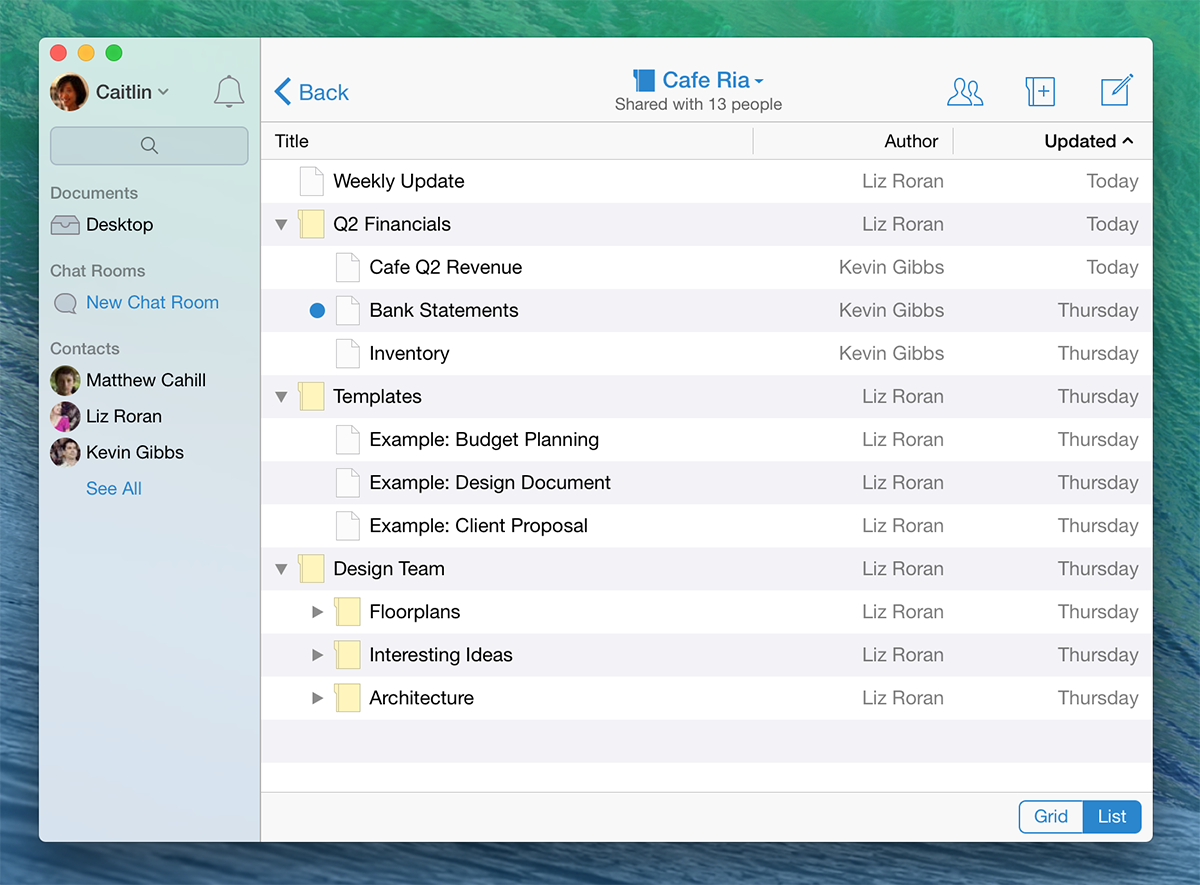Collapse the Q2 Financials folder
Viewport: 1200px width, 885px height.
coord(281,225)
